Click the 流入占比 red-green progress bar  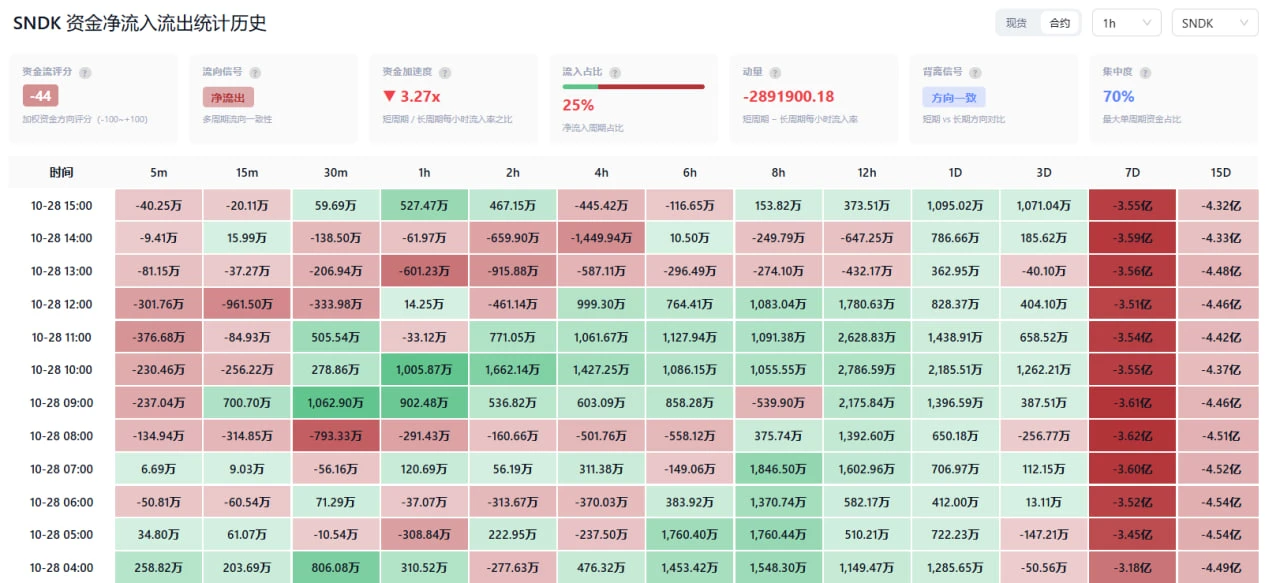[x=633, y=87]
